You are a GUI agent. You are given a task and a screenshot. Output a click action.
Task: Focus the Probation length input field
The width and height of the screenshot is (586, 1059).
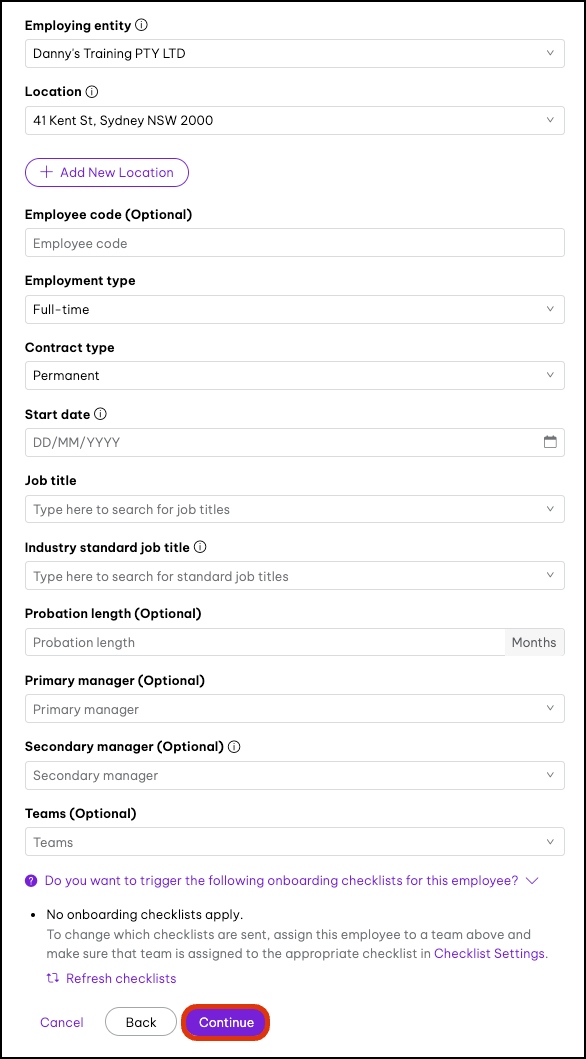click(265, 642)
